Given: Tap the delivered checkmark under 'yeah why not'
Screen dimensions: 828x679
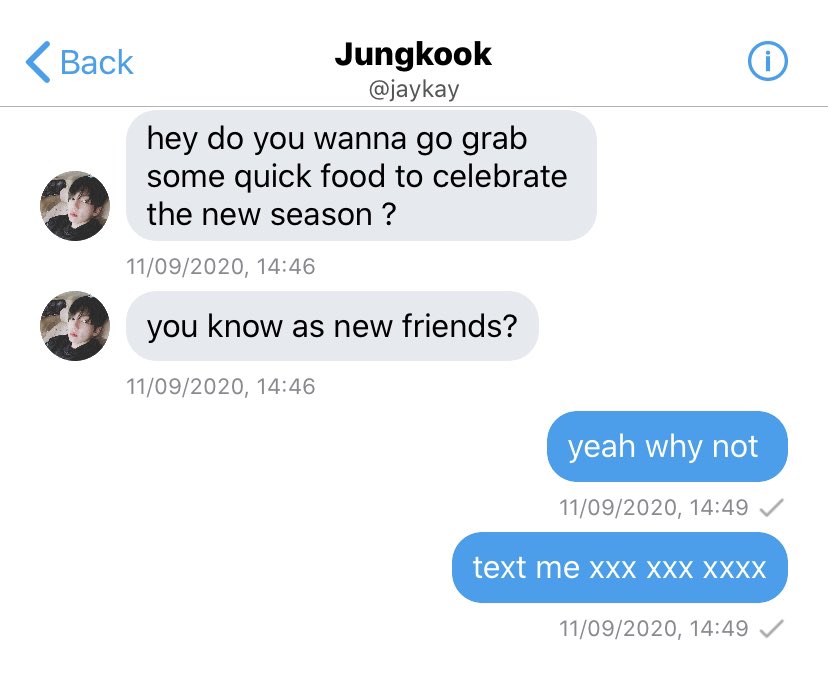Looking at the screenshot, I should click(x=771, y=508).
